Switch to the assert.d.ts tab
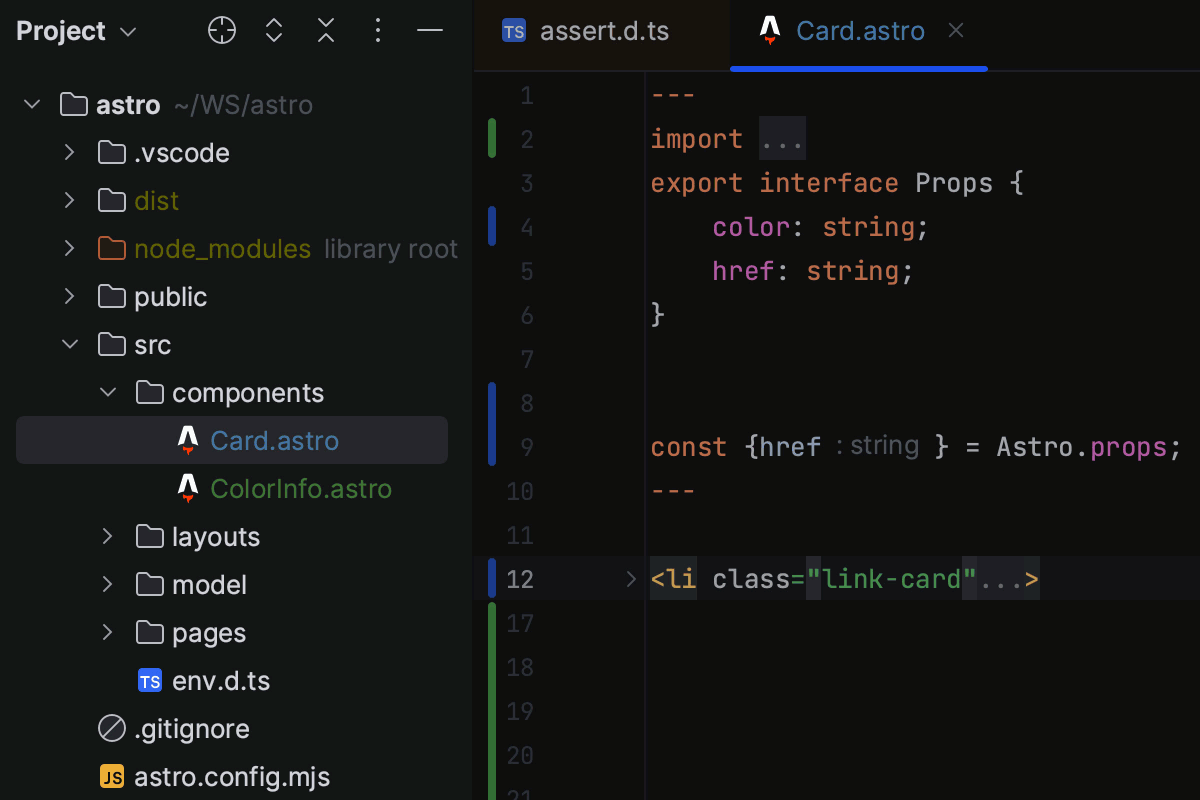 pos(604,31)
